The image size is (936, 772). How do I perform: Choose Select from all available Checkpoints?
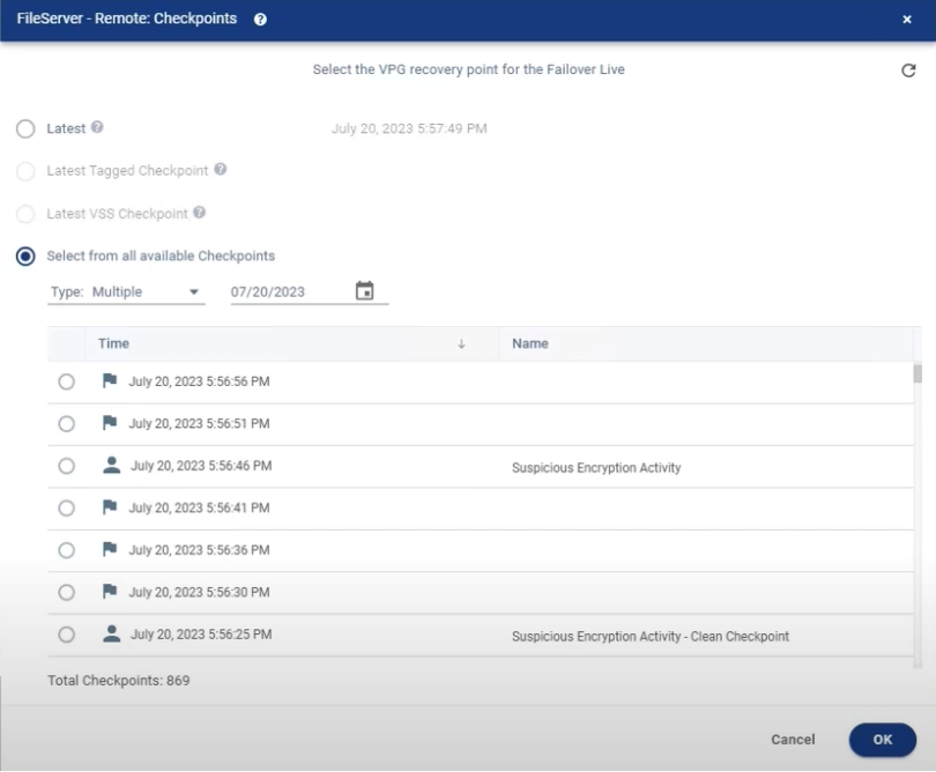26,257
